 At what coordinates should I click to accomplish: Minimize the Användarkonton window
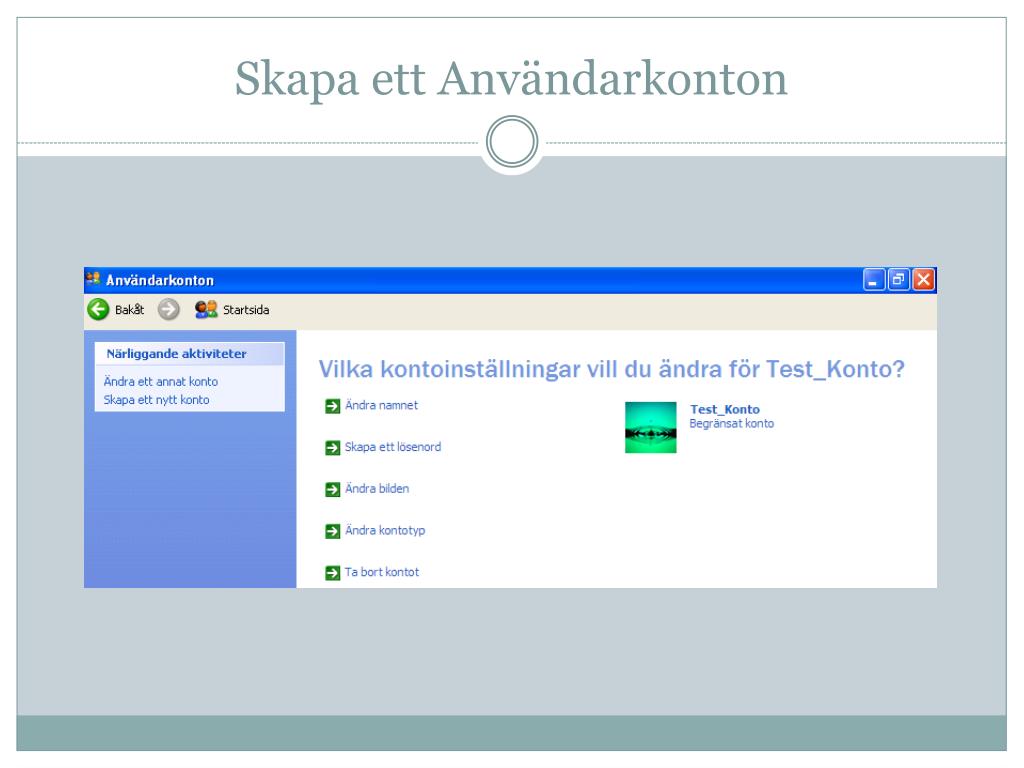[x=874, y=280]
